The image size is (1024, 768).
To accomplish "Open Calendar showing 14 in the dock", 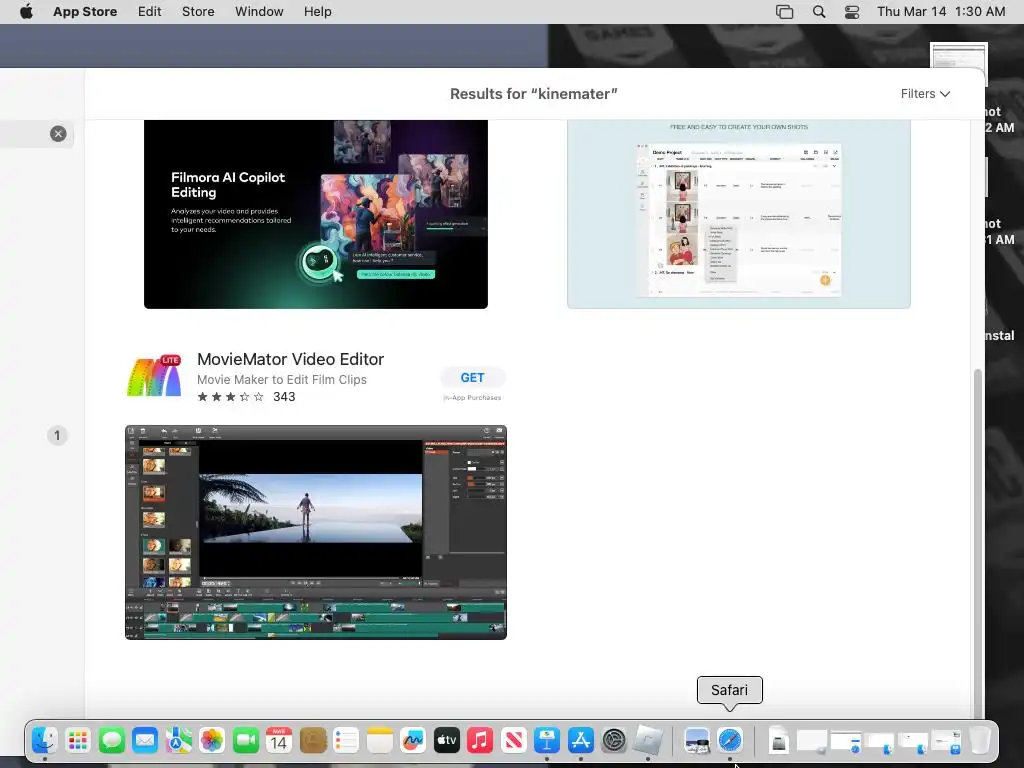I will [x=279, y=741].
